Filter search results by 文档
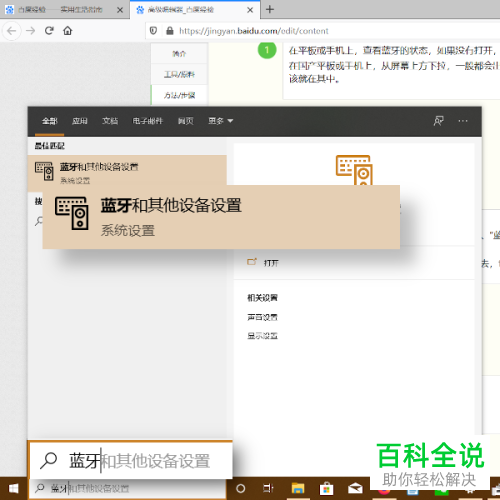500x500 pixels. click(x=110, y=121)
